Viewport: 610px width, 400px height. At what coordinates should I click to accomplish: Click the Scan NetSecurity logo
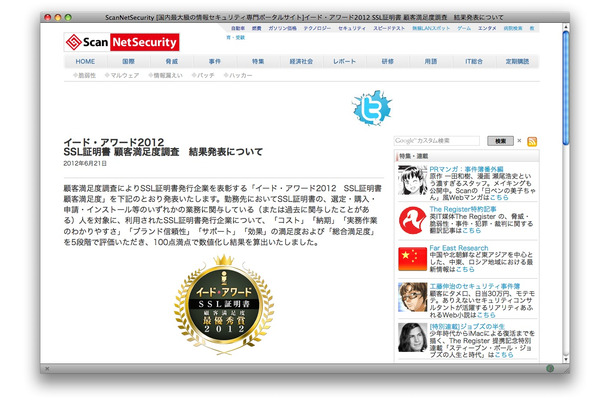click(122, 42)
